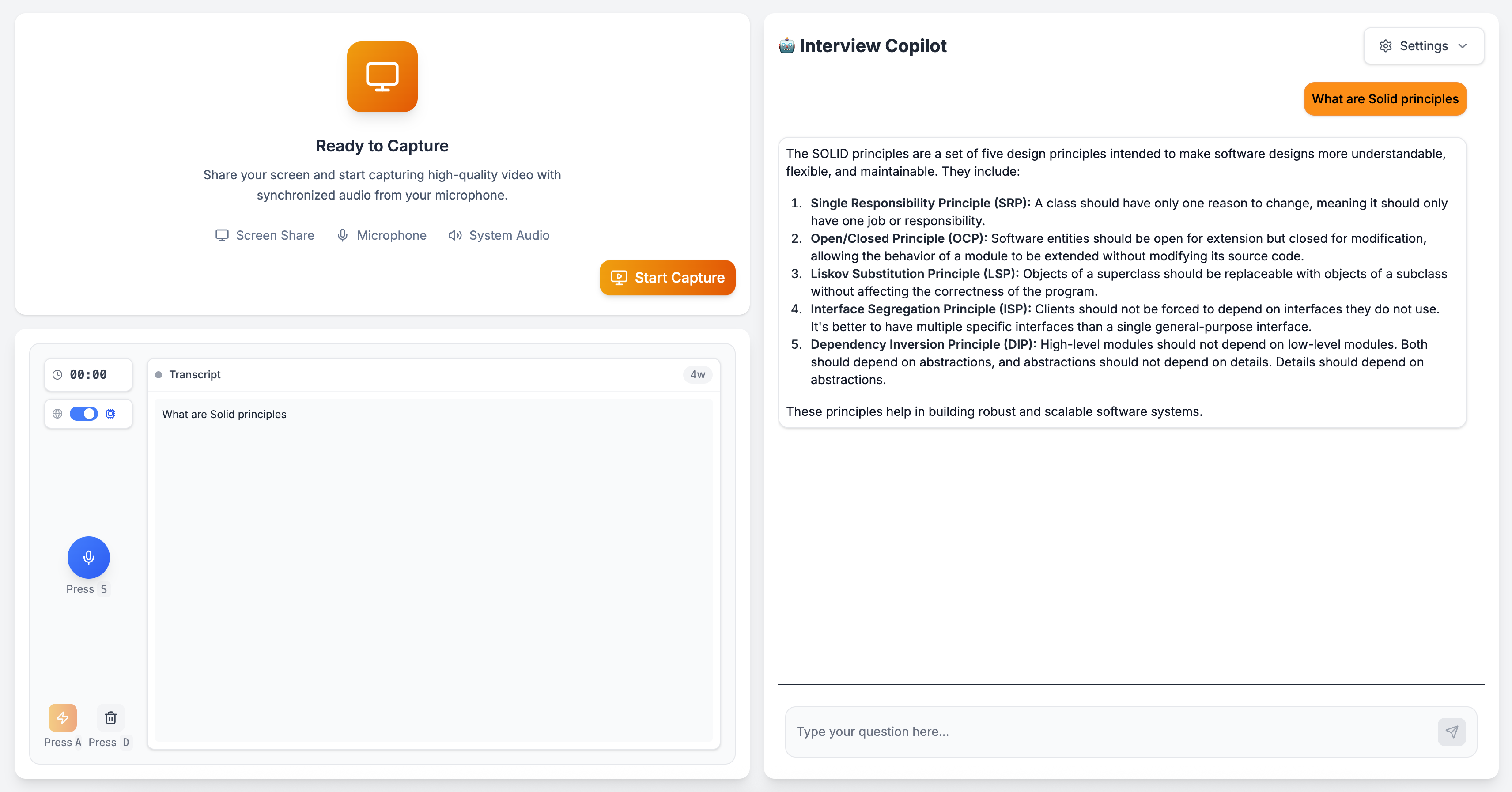Send the question with paper plane icon
This screenshot has width=1512, height=792.
coord(1452,732)
